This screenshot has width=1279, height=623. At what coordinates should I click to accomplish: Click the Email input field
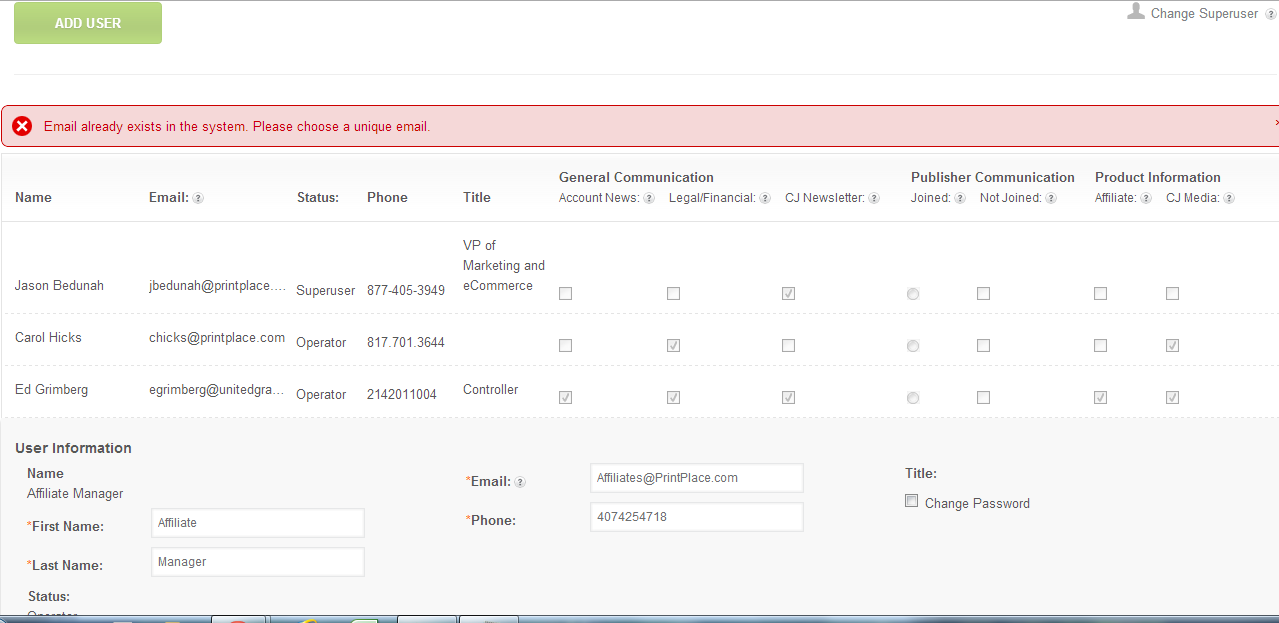click(x=696, y=478)
